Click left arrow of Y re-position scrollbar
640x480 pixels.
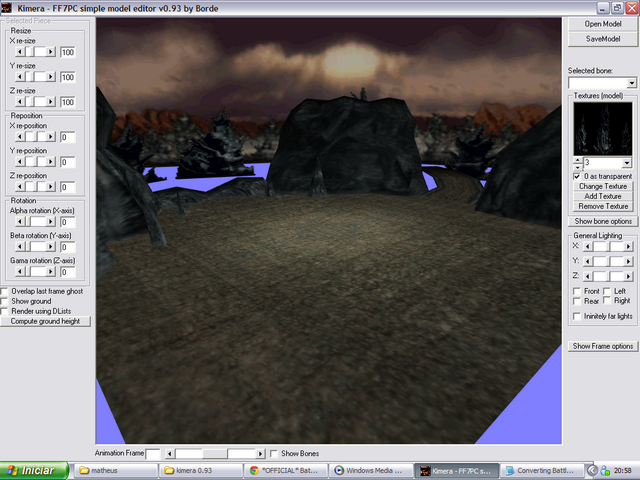click(x=20, y=162)
